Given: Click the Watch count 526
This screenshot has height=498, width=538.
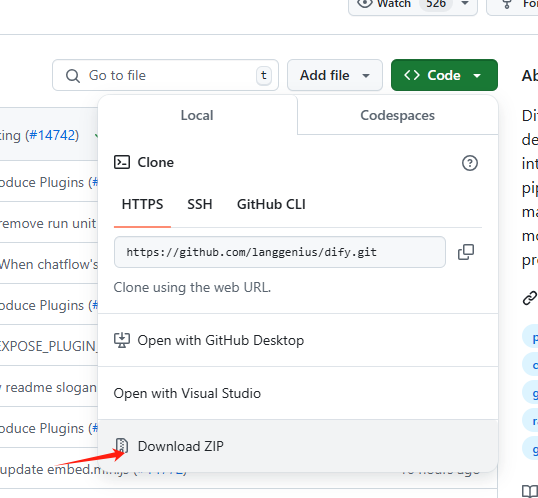Looking at the screenshot, I should click(436, 4).
